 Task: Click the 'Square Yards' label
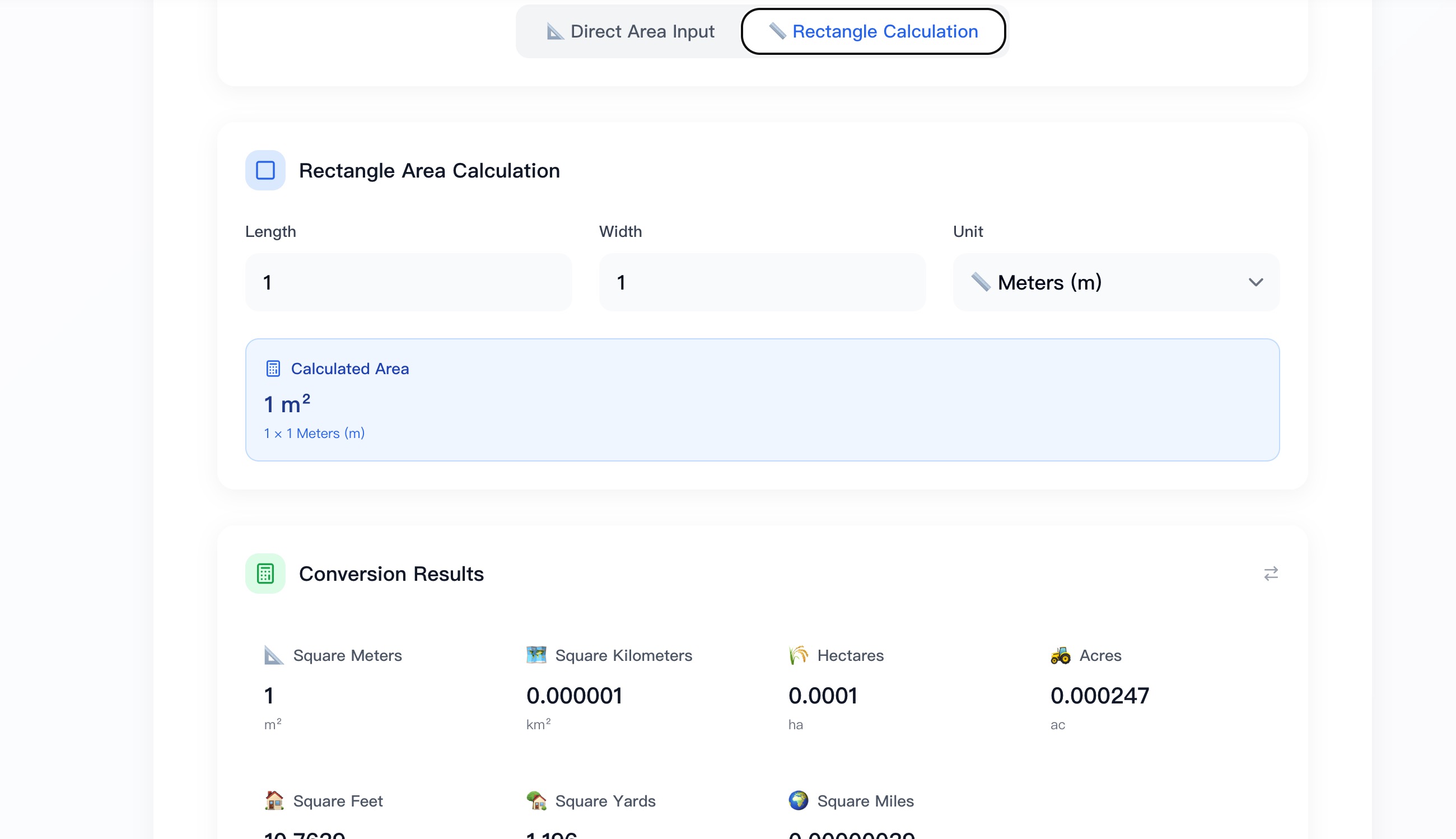[x=605, y=801]
